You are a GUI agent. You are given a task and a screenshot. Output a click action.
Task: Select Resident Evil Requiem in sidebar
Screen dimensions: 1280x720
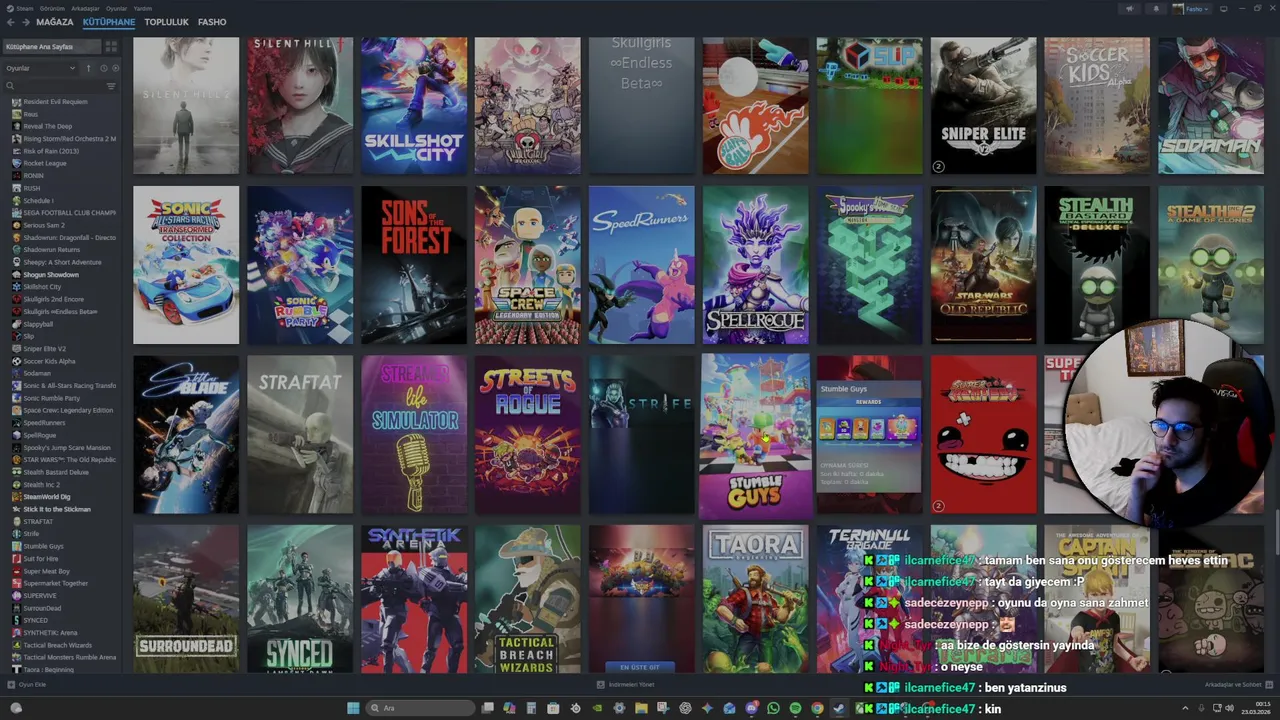55,101
